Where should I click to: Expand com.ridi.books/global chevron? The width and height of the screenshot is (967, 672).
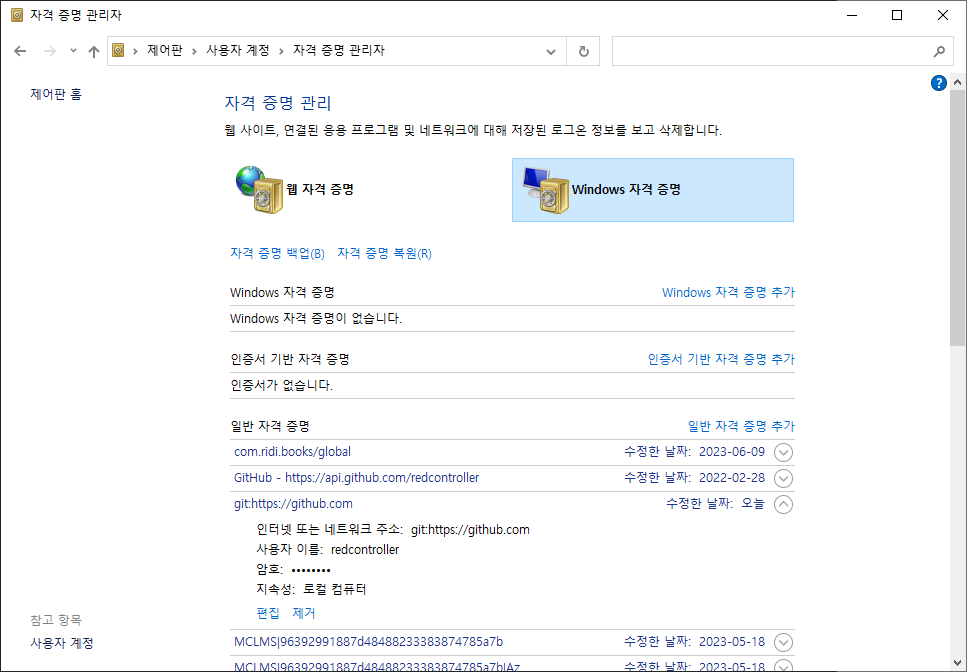click(783, 453)
